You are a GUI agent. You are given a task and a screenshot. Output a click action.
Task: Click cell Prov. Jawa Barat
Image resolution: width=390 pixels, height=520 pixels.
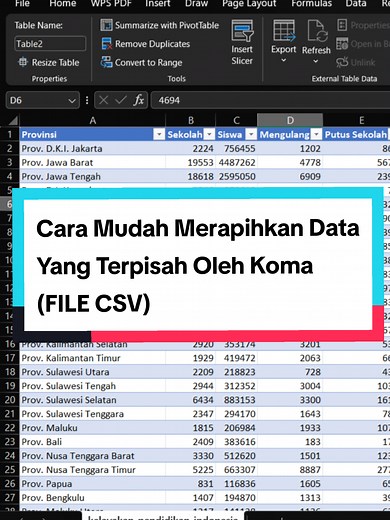tap(92, 162)
